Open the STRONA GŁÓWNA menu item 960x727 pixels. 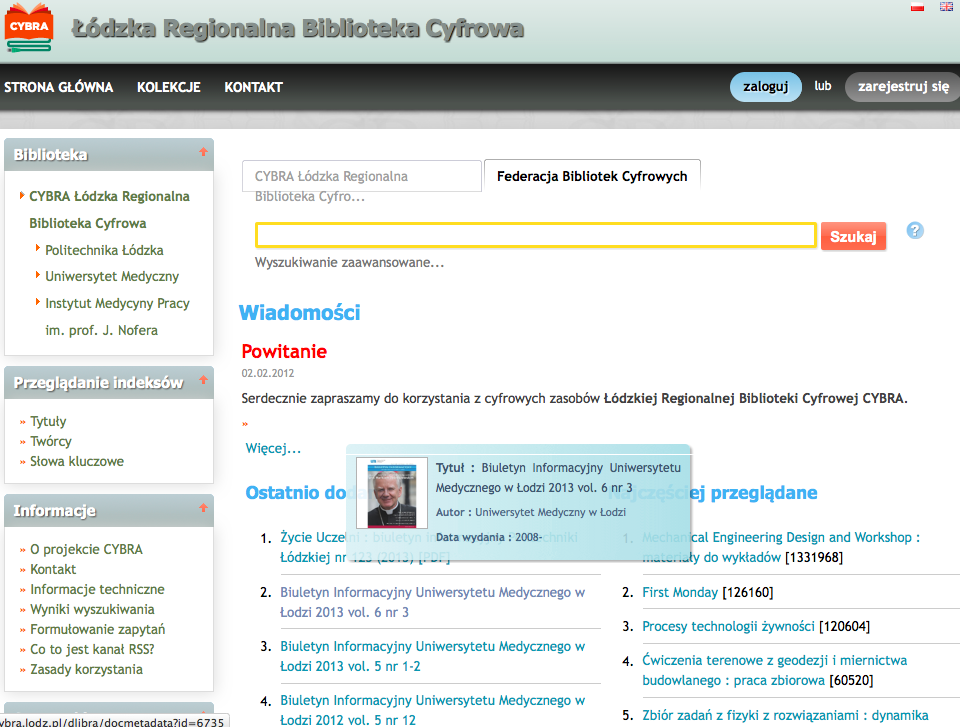(x=59, y=87)
